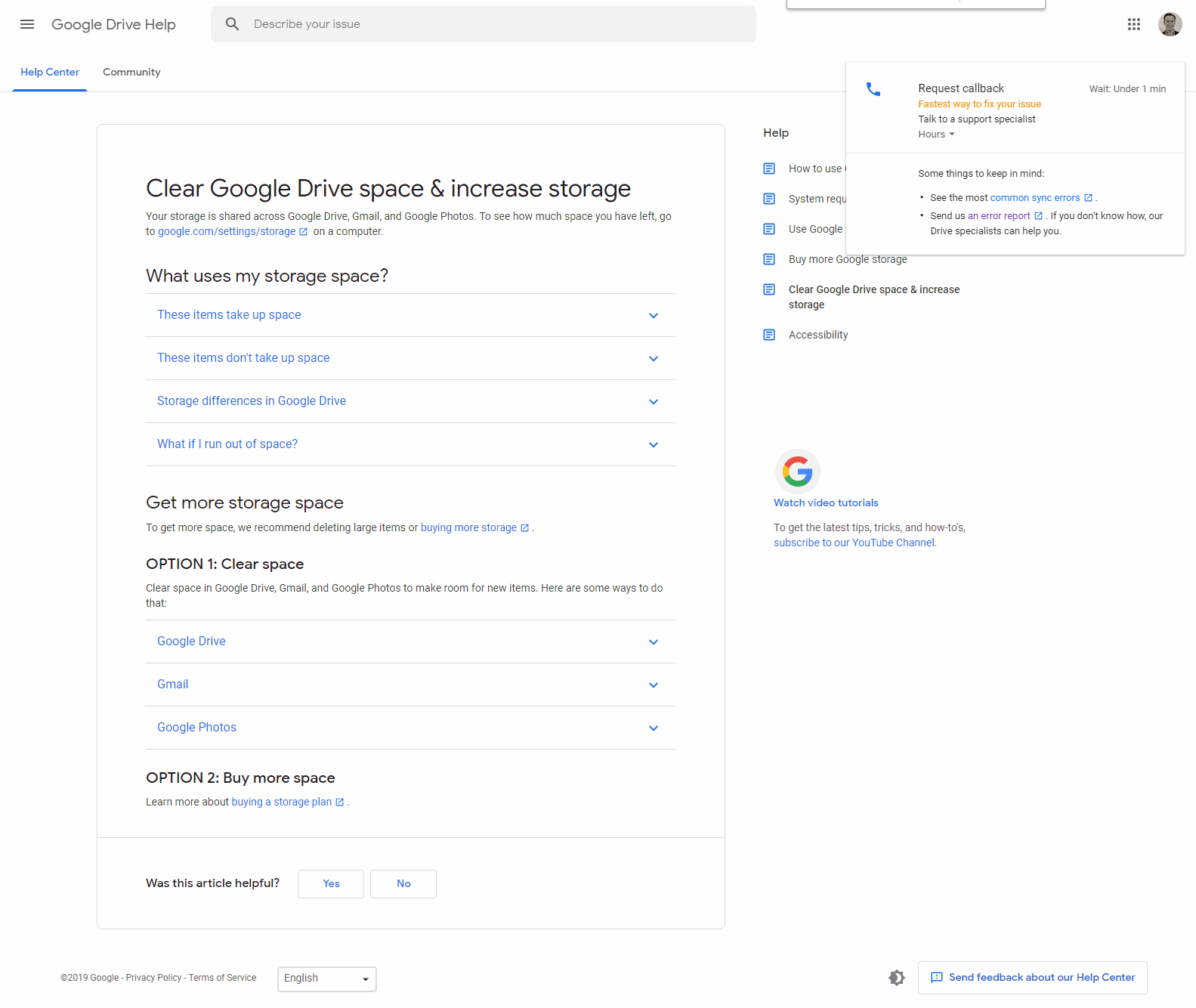Image resolution: width=1196 pixels, height=1008 pixels.
Task: Open the account profile avatar
Action: (x=1170, y=24)
